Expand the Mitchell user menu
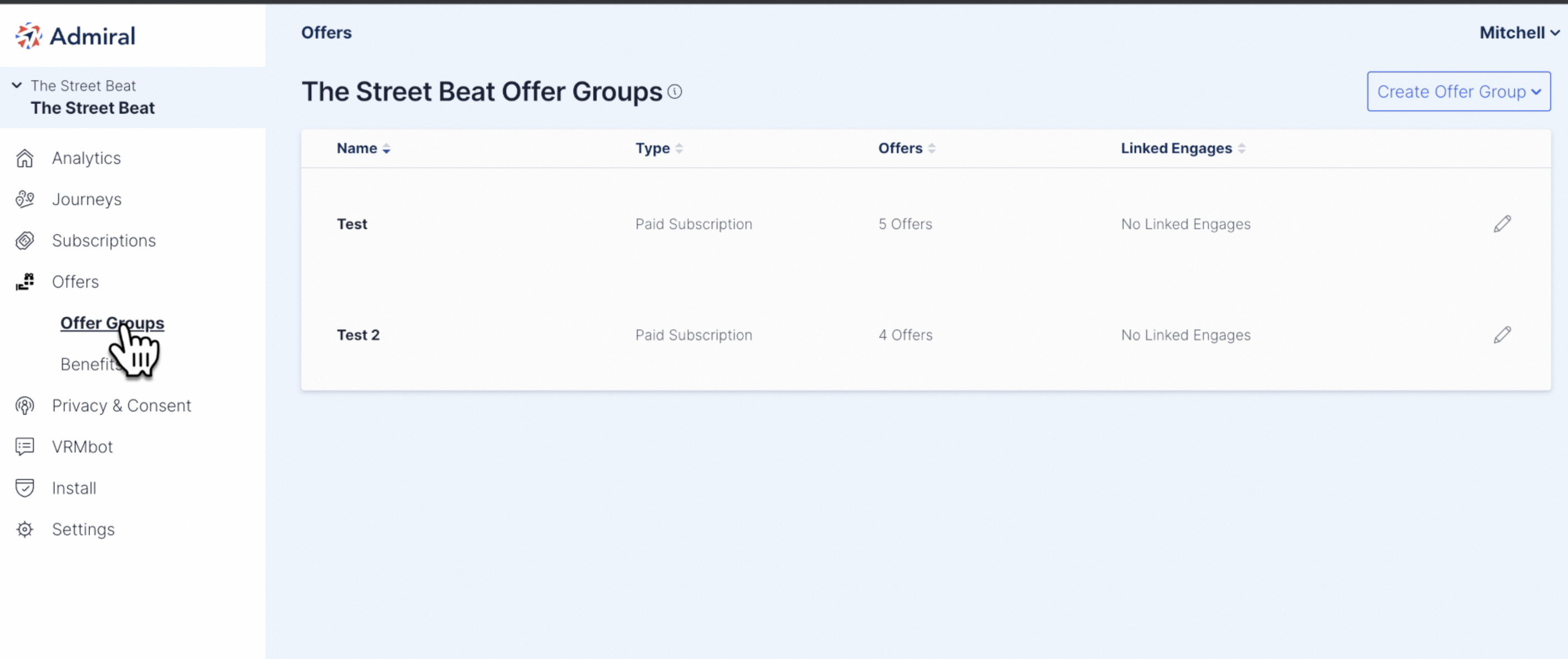The width and height of the screenshot is (1568, 659). (x=1519, y=33)
